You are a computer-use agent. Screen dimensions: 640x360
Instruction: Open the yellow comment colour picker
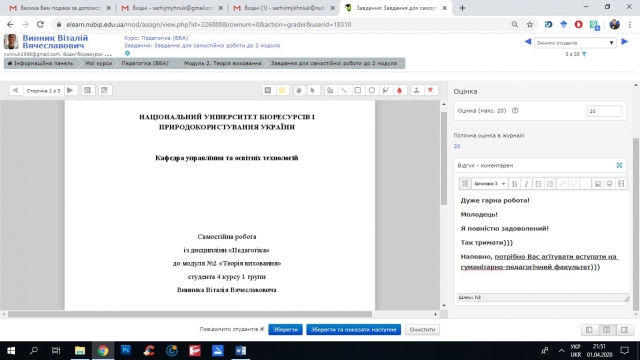coord(282,90)
